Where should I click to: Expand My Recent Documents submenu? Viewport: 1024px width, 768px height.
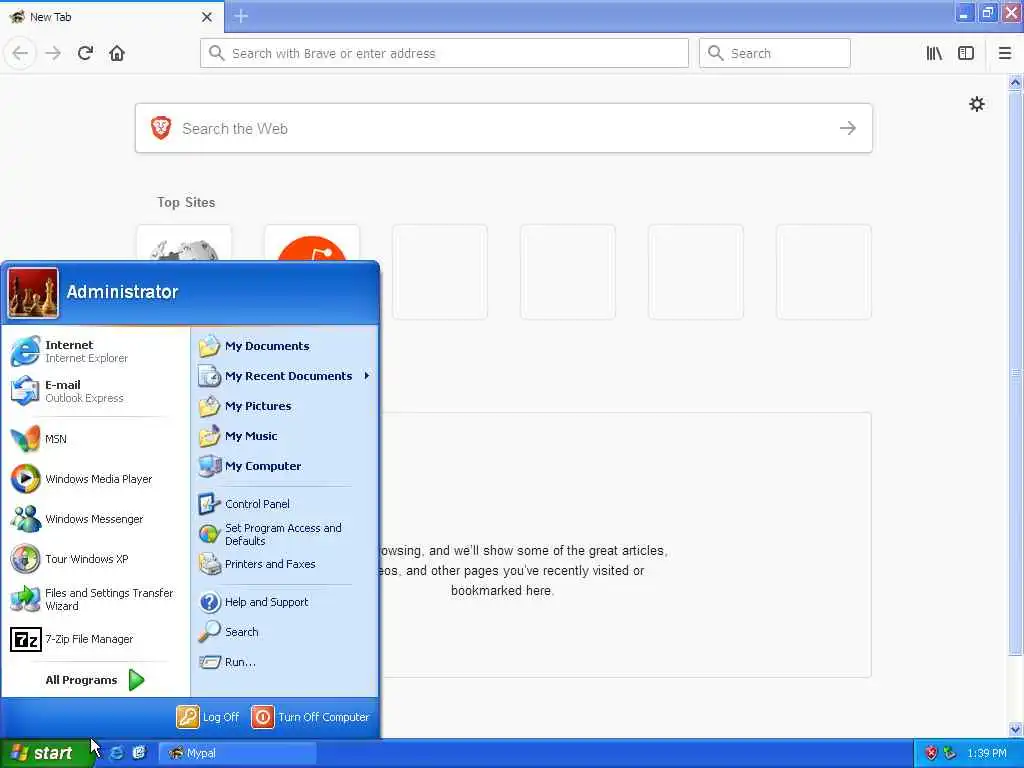(x=285, y=376)
